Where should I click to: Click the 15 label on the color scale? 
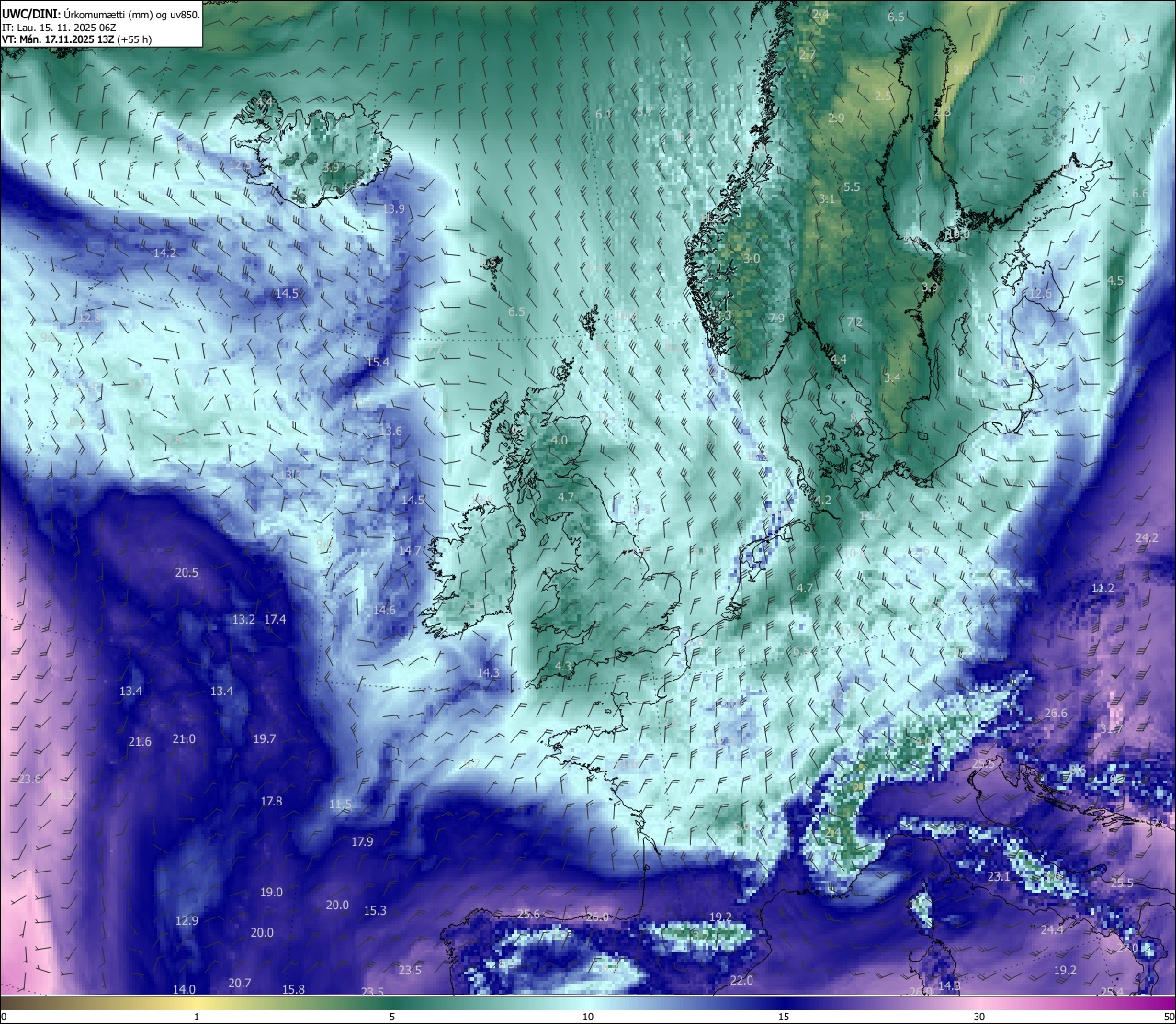784,1017
